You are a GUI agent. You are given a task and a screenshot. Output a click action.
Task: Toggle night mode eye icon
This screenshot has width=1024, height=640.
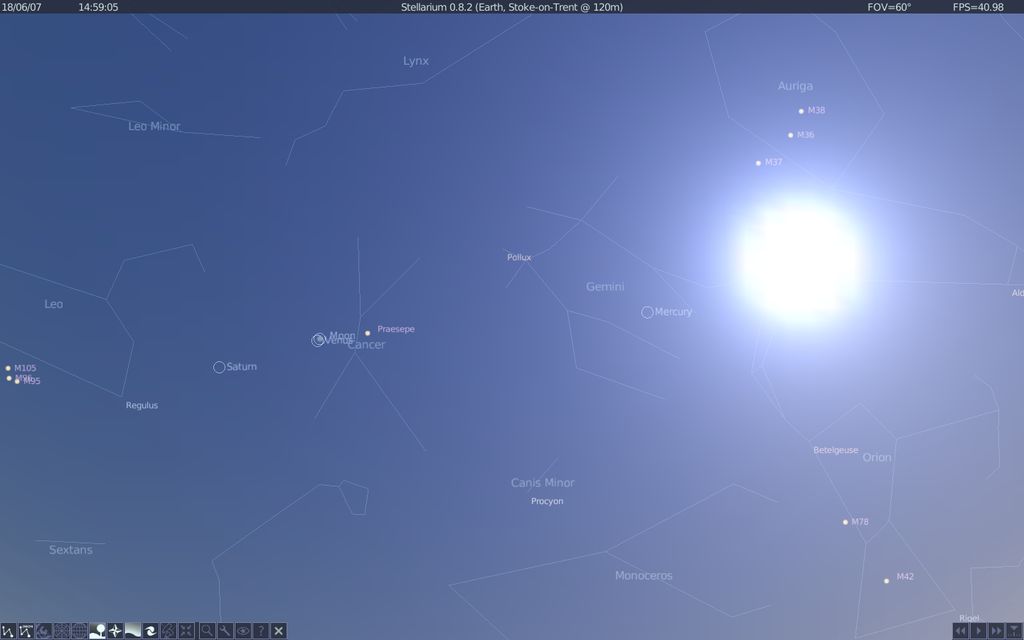[242, 631]
